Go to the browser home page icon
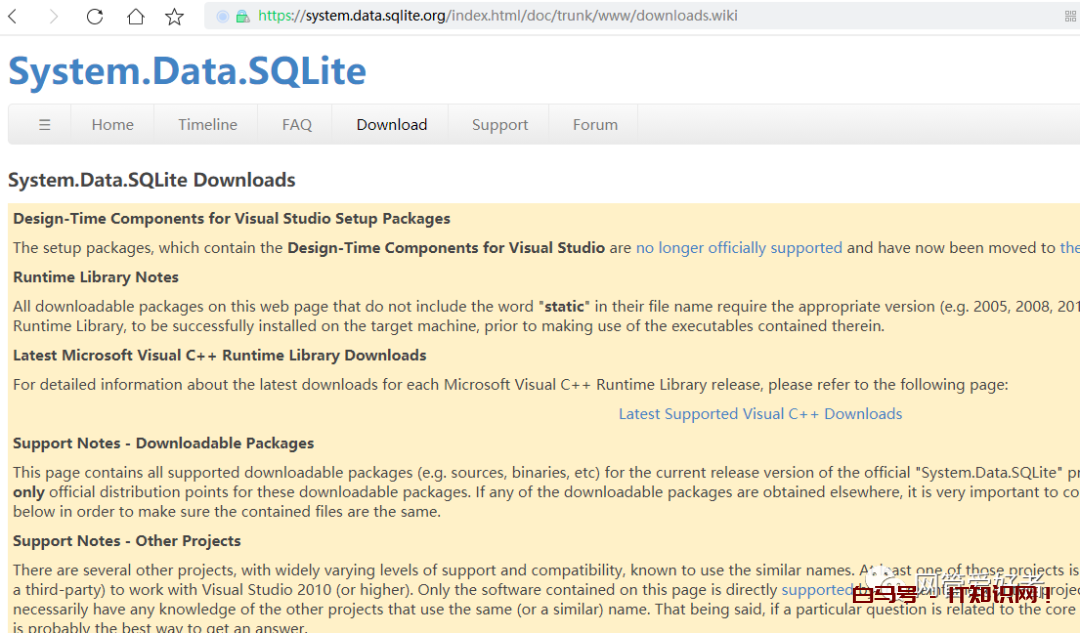 click(x=135, y=16)
